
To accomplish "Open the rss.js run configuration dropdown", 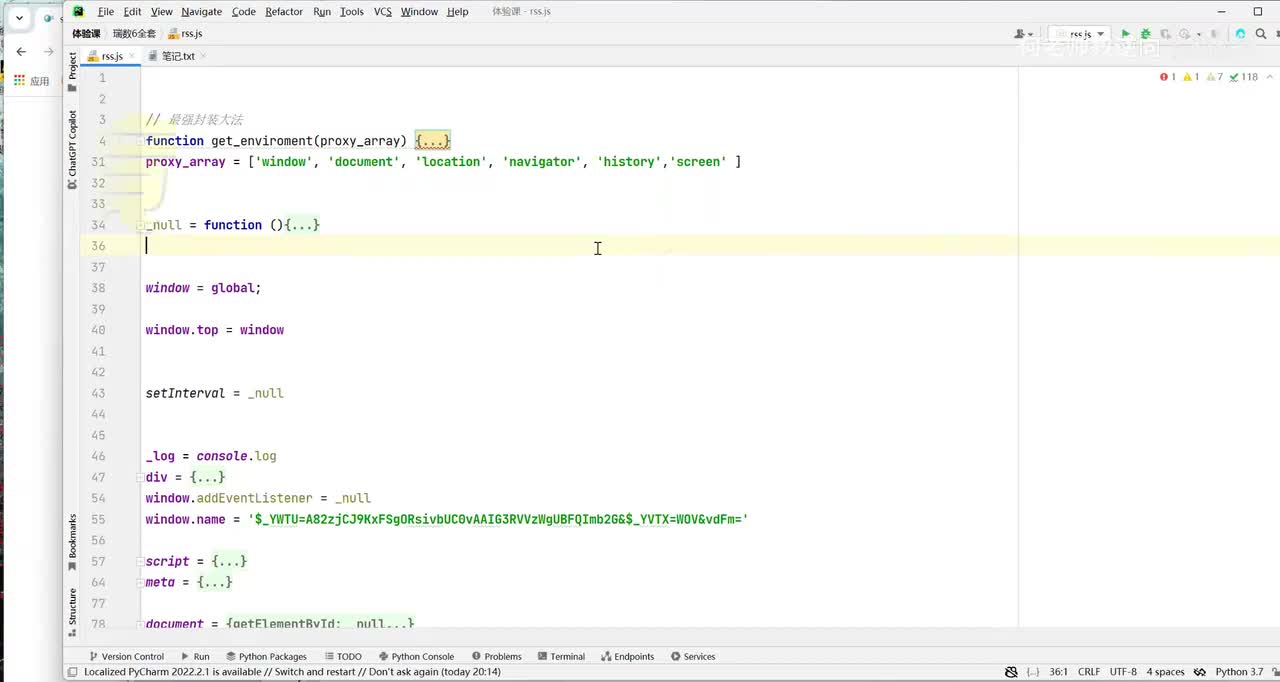I will pyautogui.click(x=1079, y=34).
